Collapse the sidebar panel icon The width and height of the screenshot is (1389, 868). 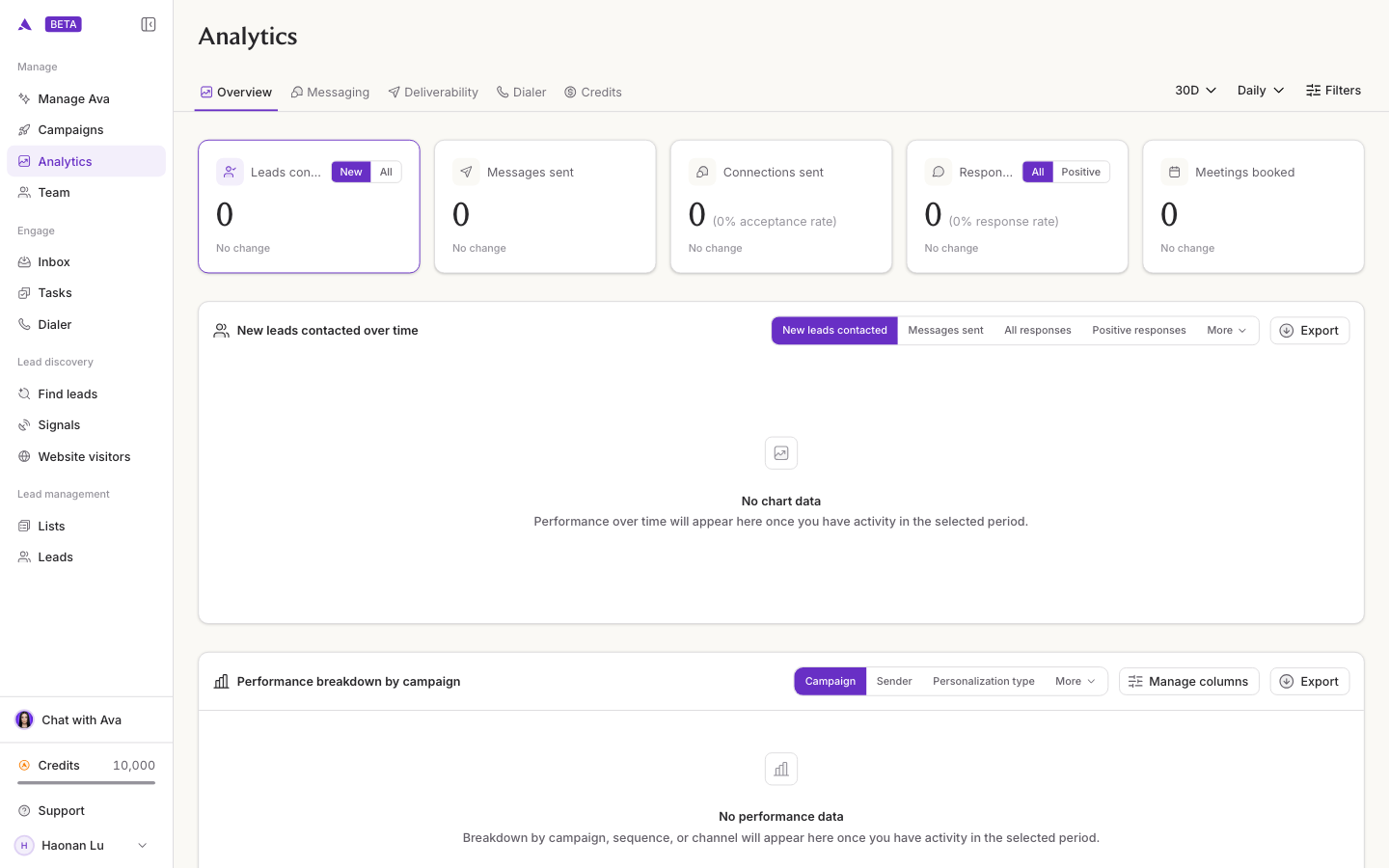pos(149,24)
